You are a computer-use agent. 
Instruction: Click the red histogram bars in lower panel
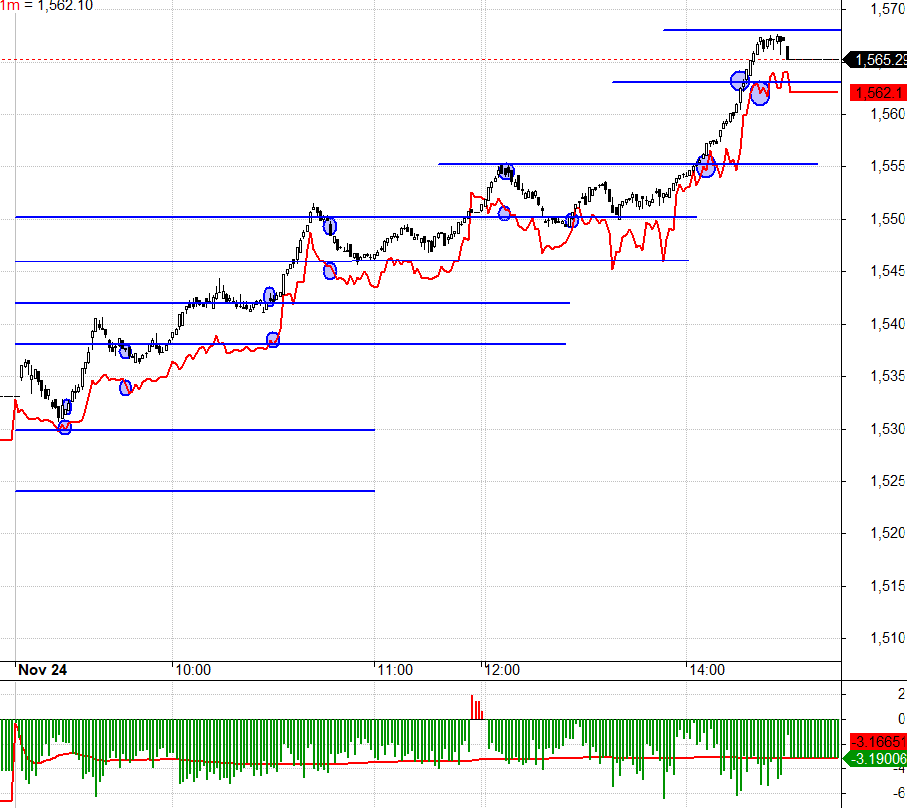click(x=477, y=707)
